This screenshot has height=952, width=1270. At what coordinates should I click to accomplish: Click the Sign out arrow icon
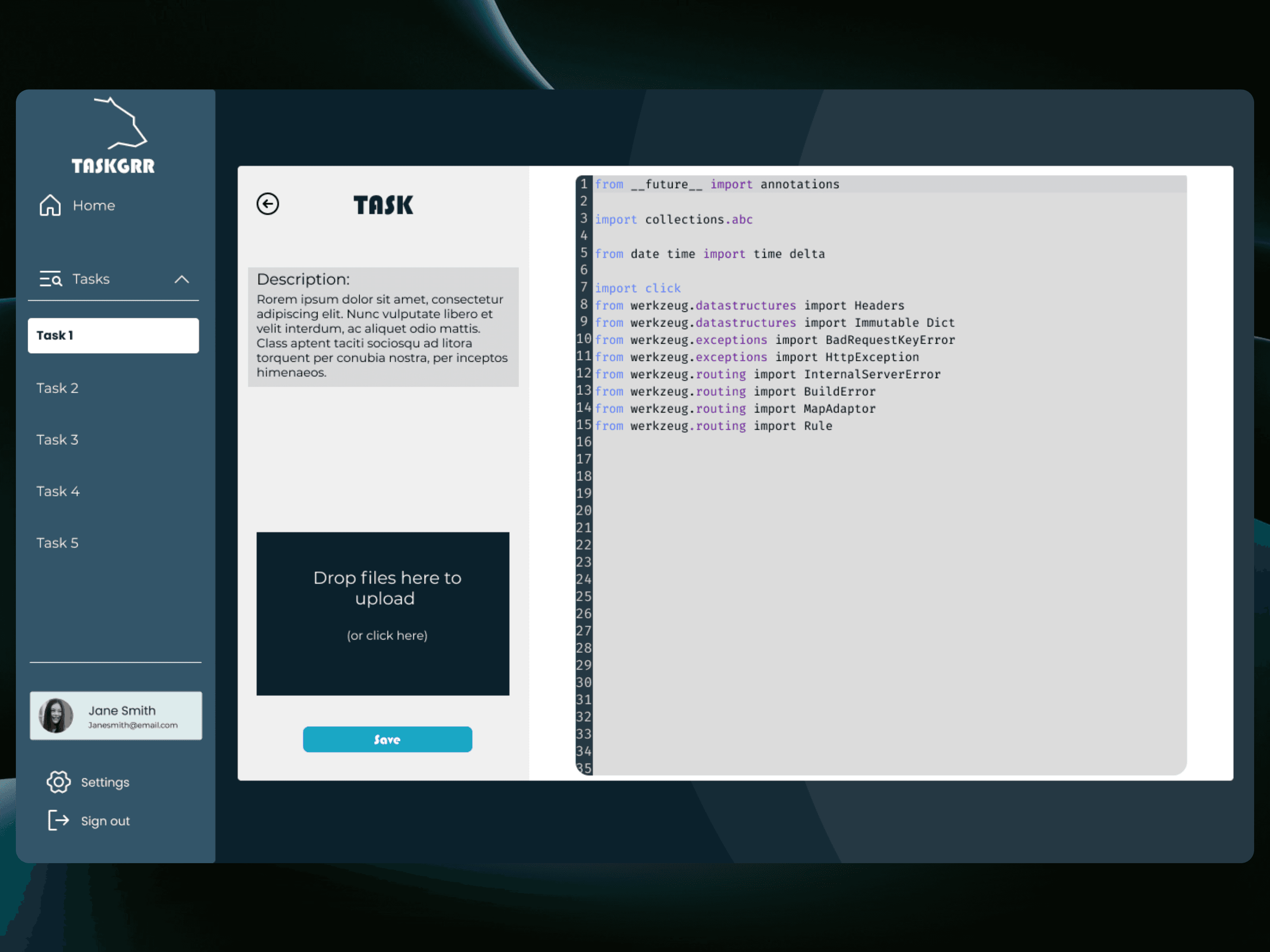click(x=58, y=820)
